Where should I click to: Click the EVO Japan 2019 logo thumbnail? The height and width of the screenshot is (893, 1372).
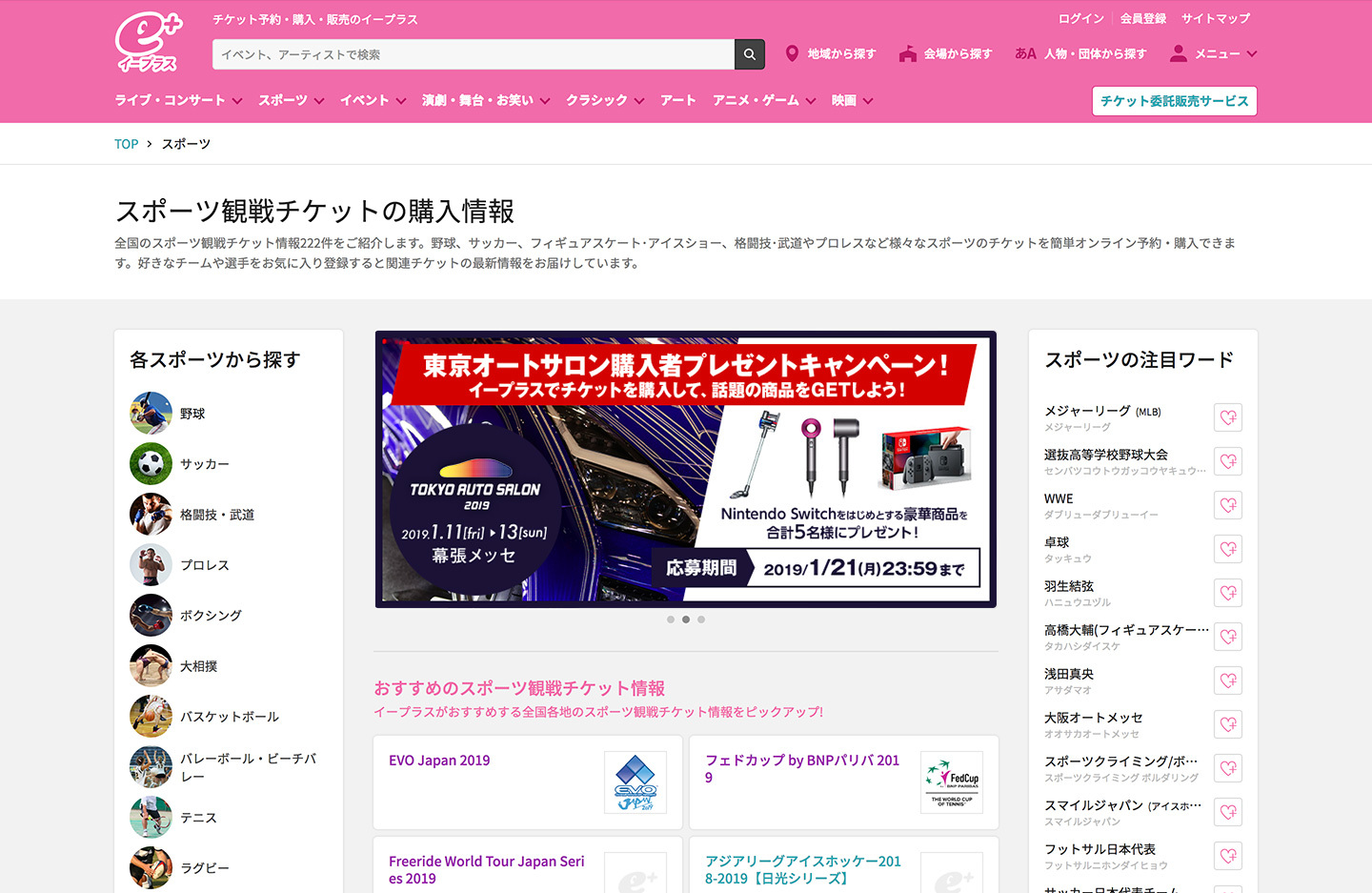pyautogui.click(x=636, y=782)
